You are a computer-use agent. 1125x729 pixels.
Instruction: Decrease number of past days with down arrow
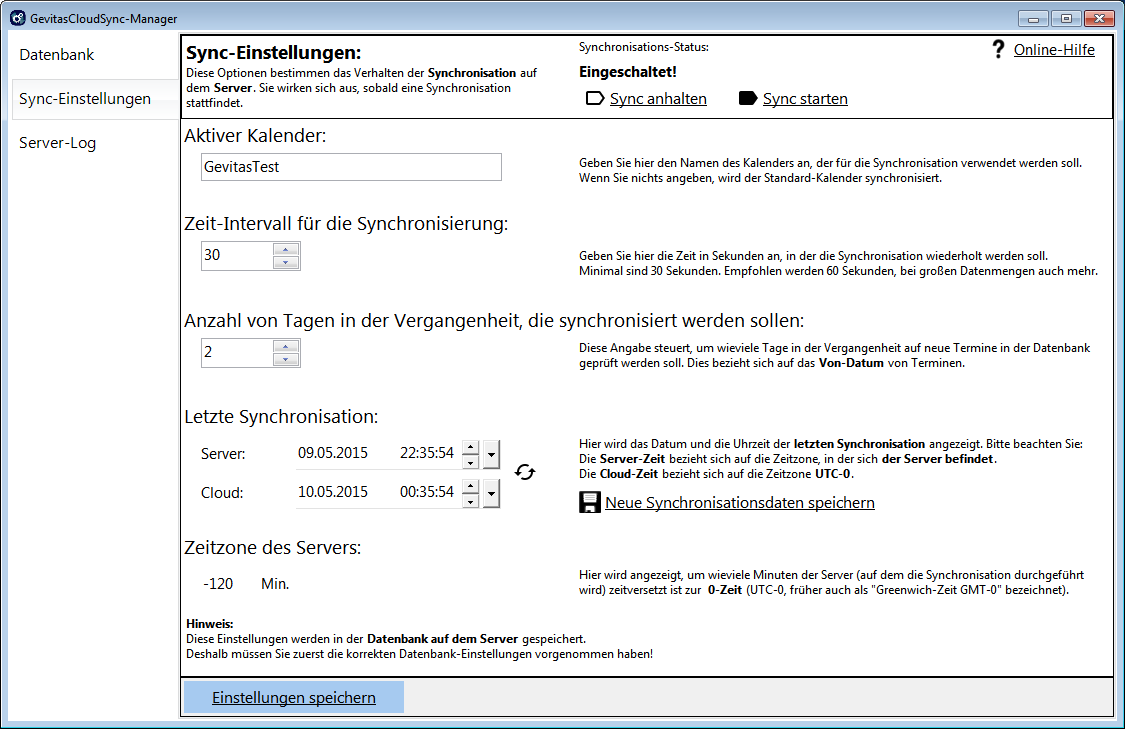[286, 359]
